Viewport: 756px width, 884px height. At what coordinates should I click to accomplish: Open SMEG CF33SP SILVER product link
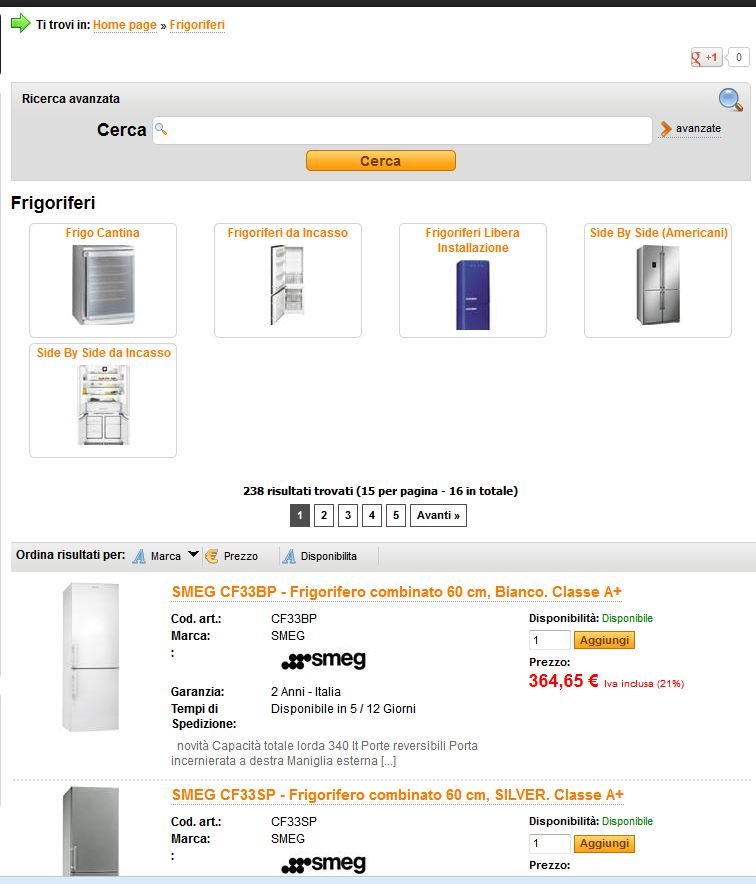tap(397, 795)
